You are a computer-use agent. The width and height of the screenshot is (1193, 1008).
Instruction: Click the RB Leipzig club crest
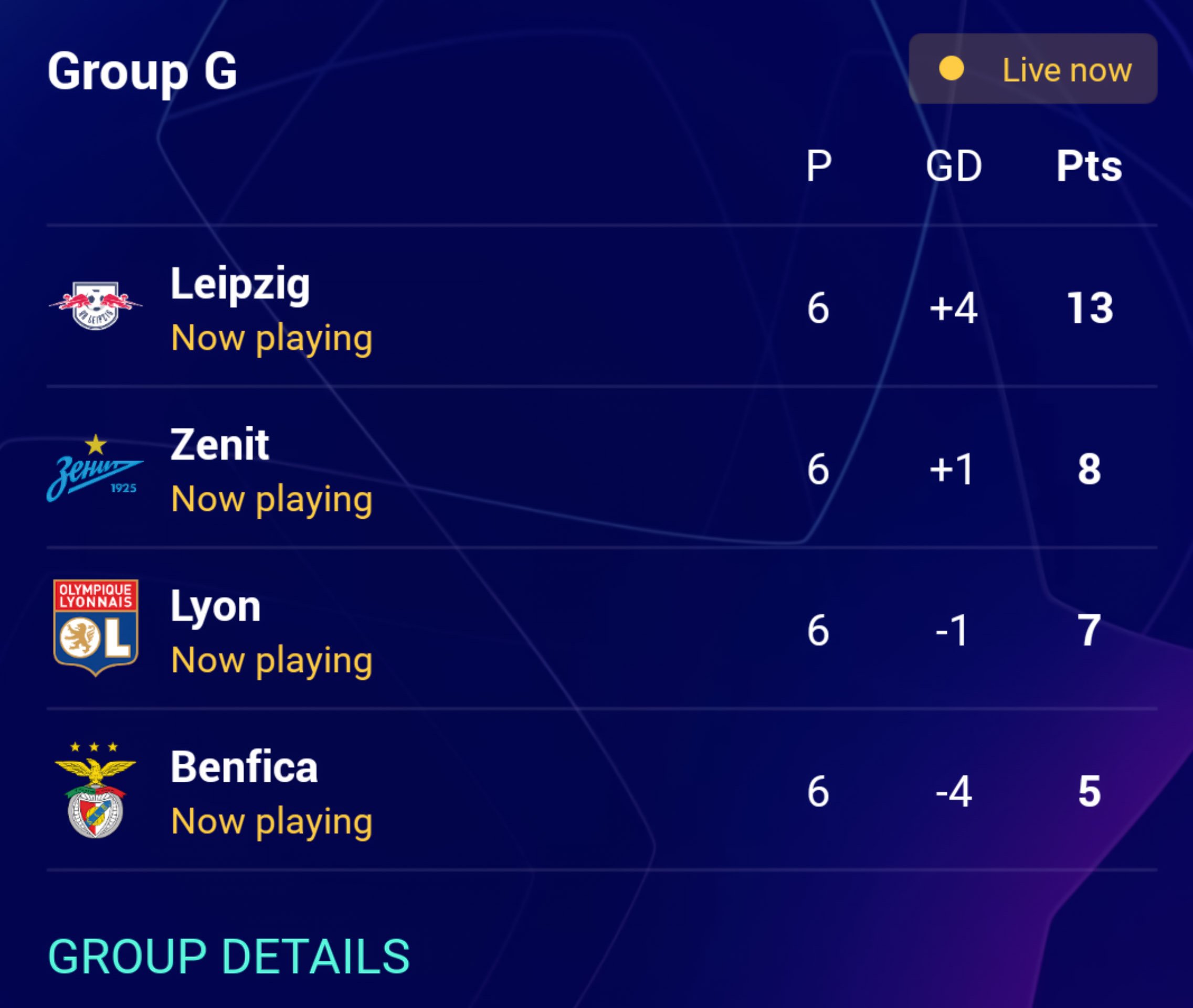[x=96, y=306]
